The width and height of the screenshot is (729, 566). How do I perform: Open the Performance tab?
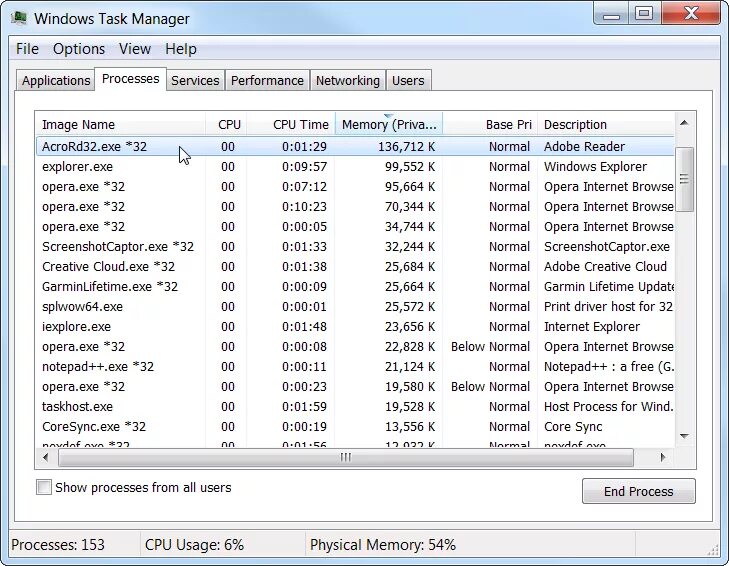[267, 80]
